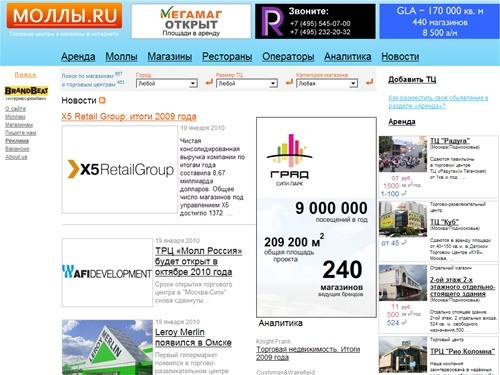Image resolution: width=500 pixels, height=375 pixels.
Task: Open the Leroy Merlin store photo
Action: coord(107,347)
